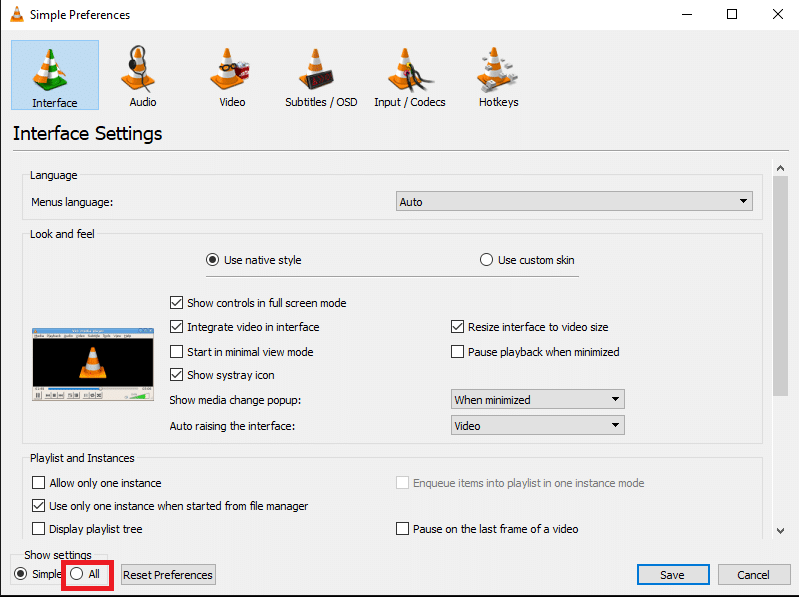Open Auto raising the interface dropdown
The image size is (799, 597).
click(x=538, y=425)
